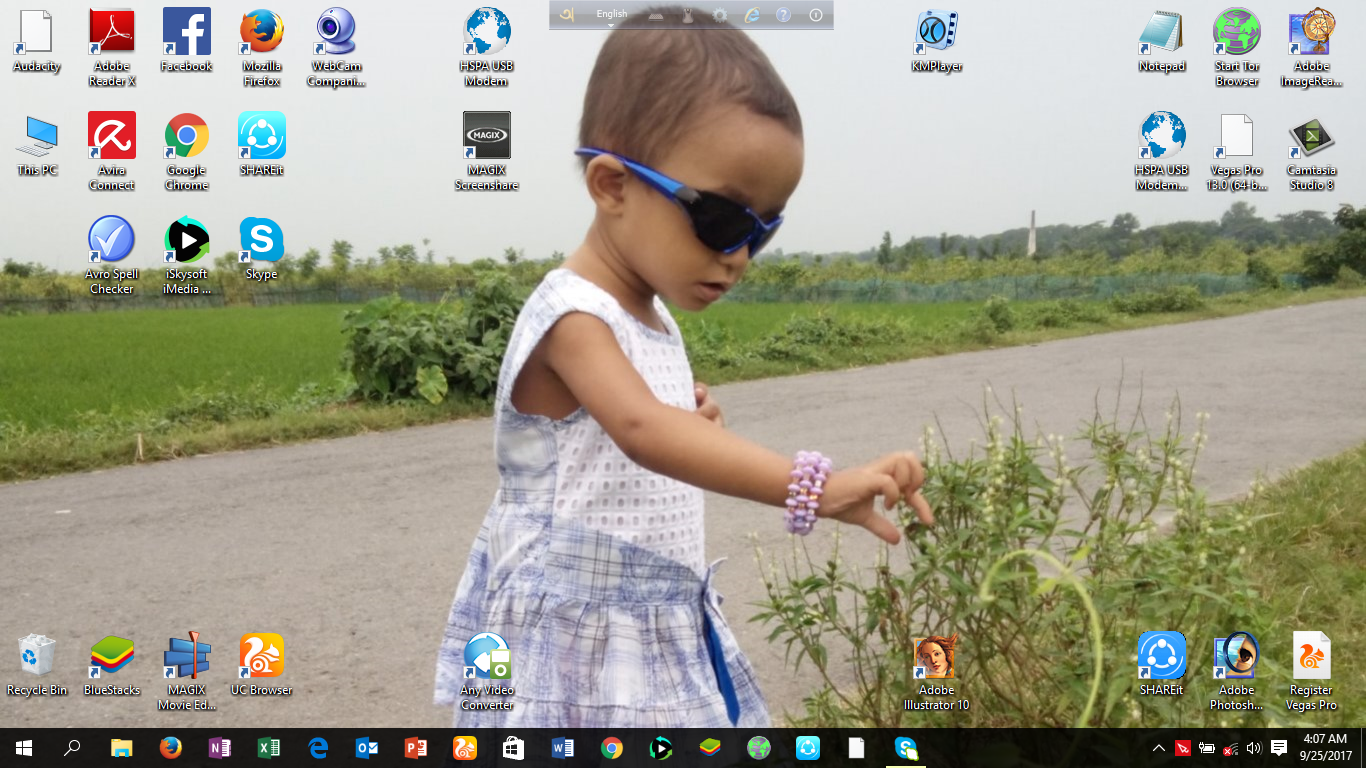This screenshot has width=1366, height=768.
Task: Select the iSkysoft iMedia desktop shortcut
Action: [187, 256]
